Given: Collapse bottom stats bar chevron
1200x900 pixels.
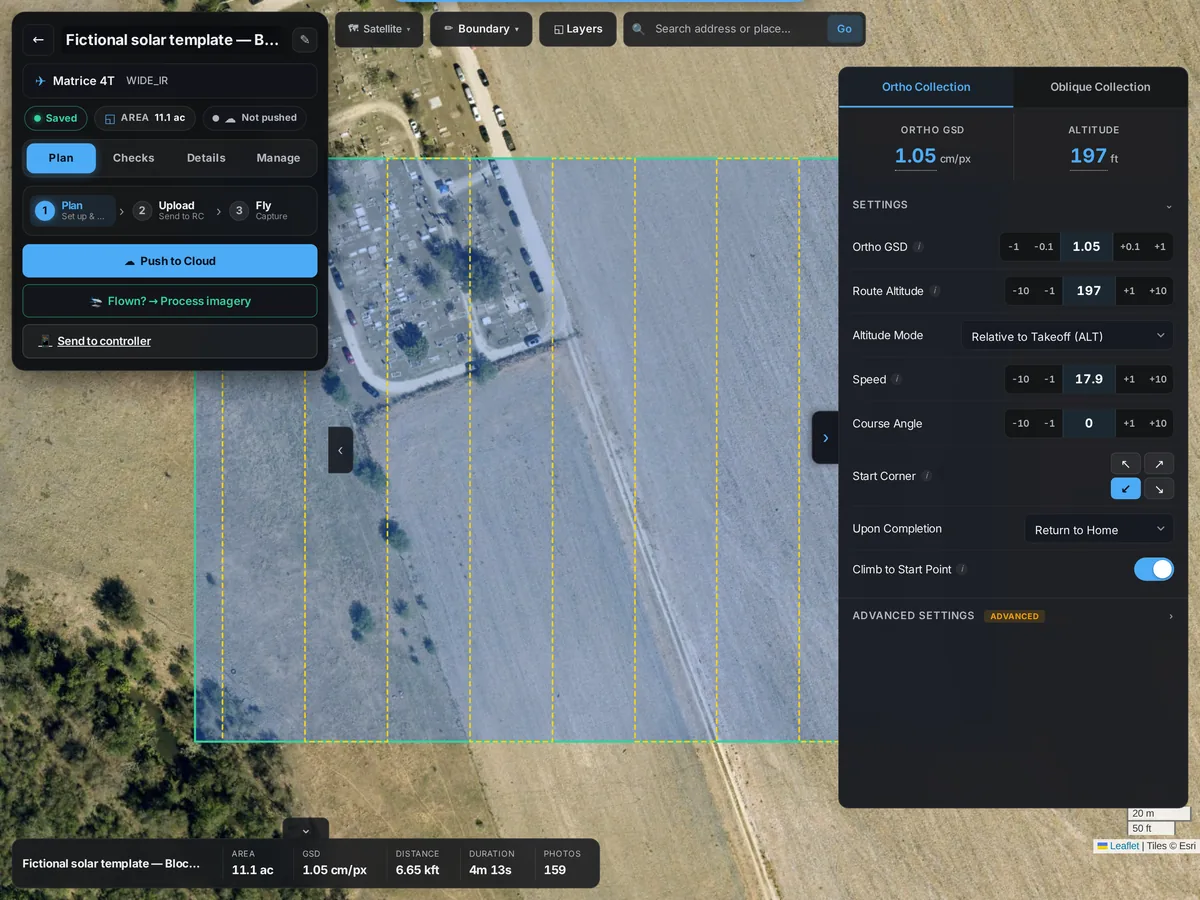Looking at the screenshot, I should [x=306, y=830].
